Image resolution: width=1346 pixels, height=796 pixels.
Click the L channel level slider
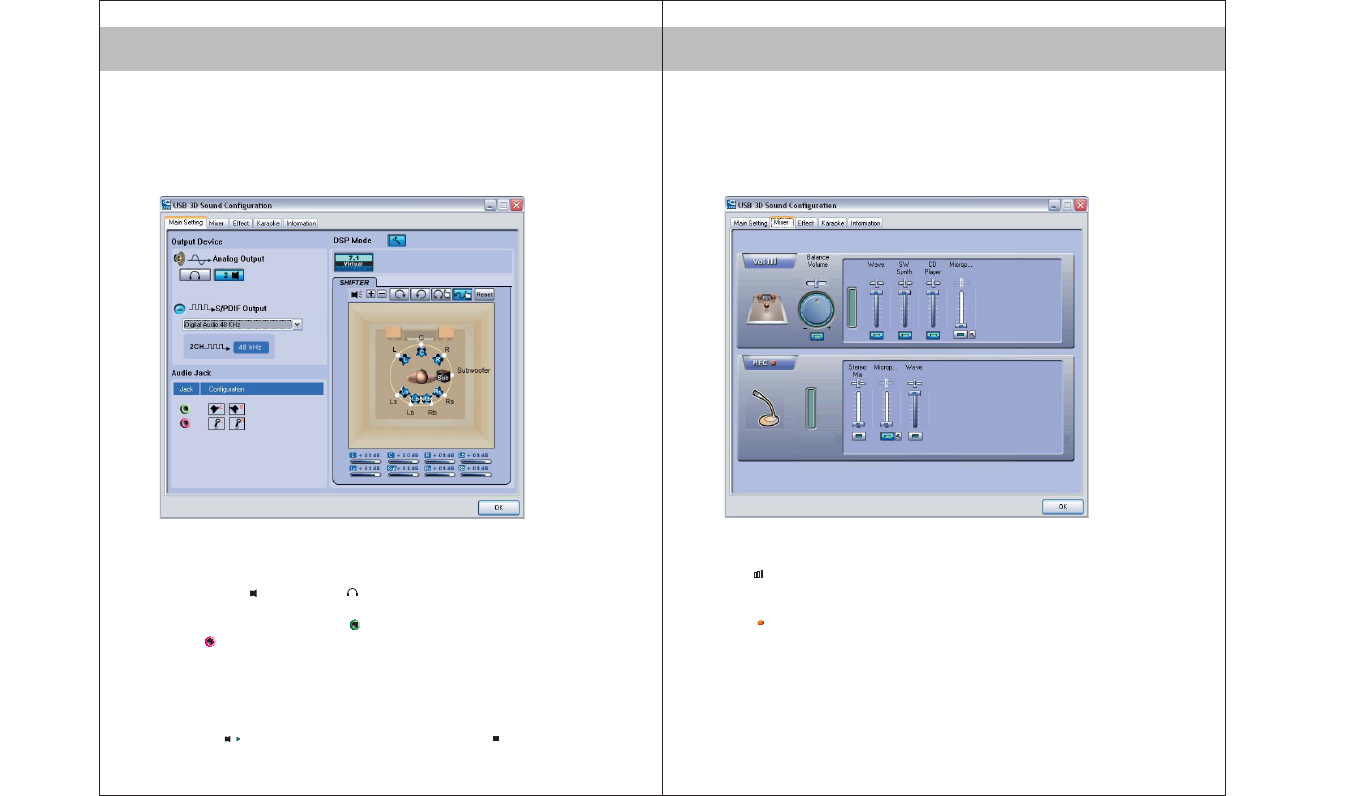click(x=365, y=462)
